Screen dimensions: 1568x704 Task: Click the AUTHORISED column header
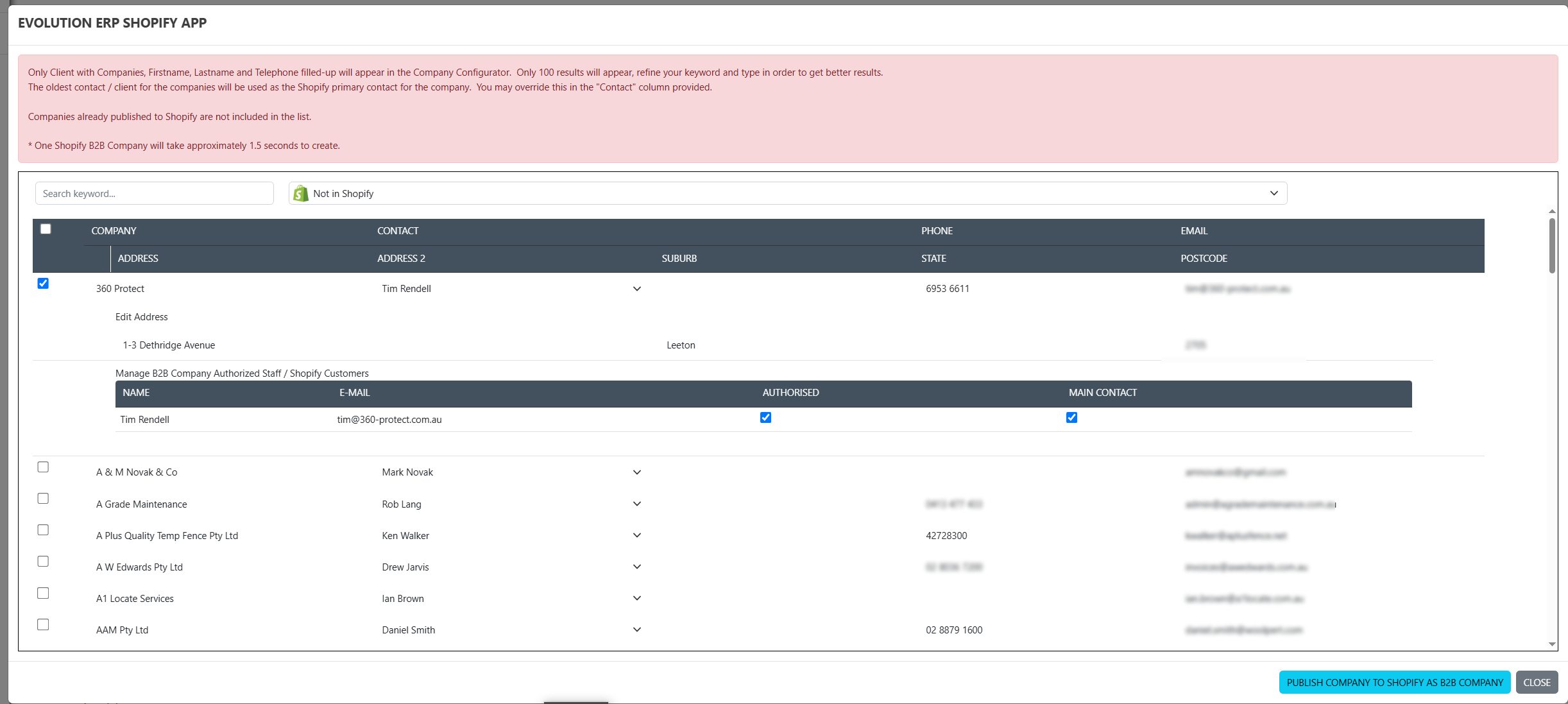[x=790, y=393]
